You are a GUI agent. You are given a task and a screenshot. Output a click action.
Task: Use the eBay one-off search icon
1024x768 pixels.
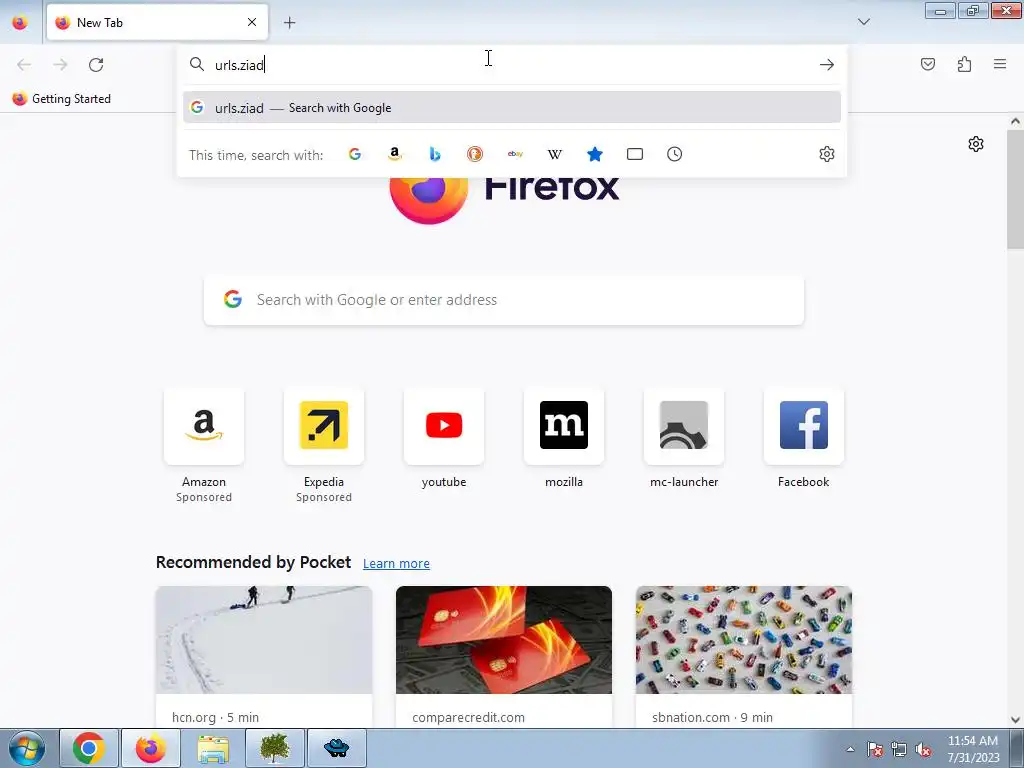[515, 154]
